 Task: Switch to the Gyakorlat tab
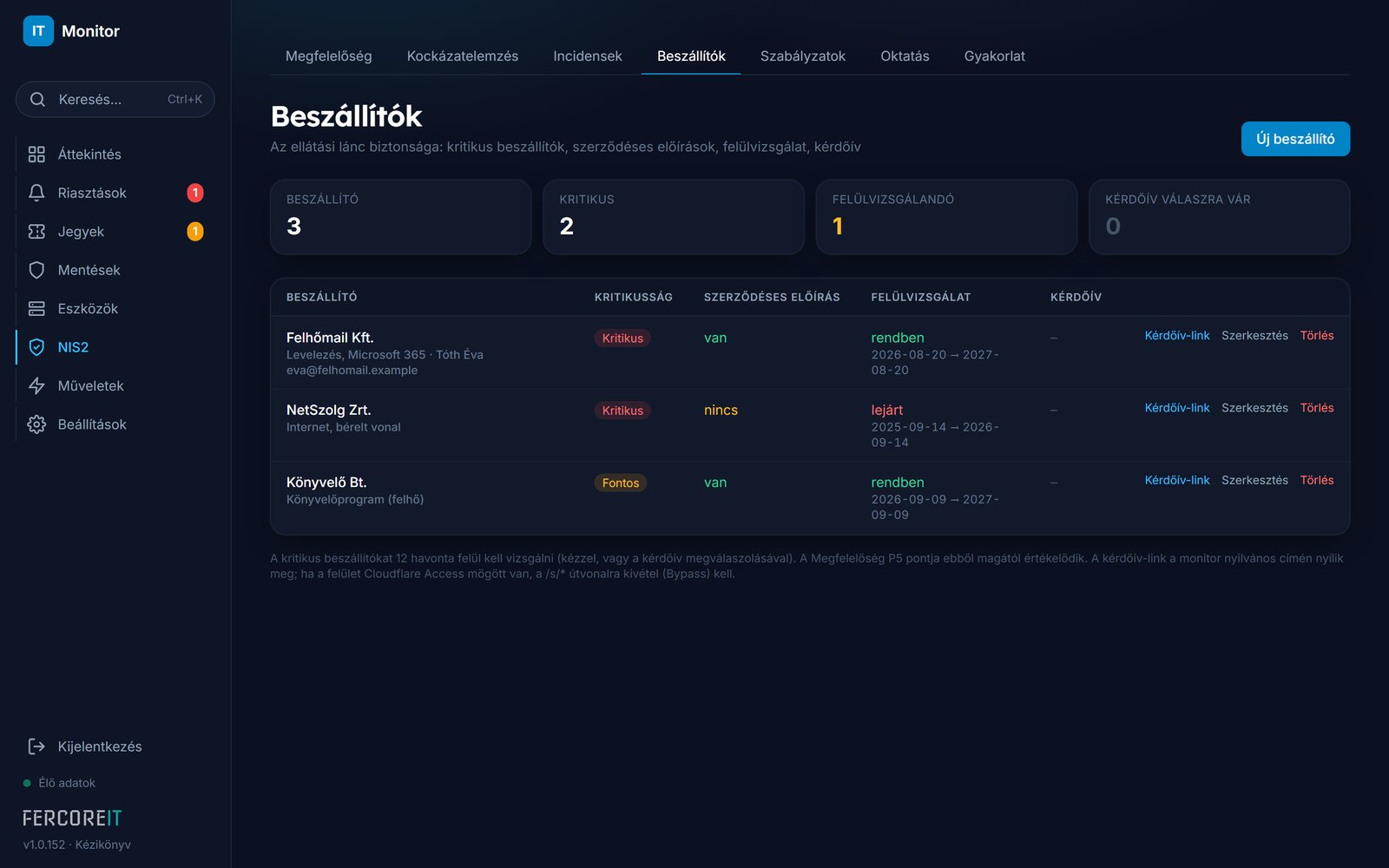[x=995, y=56]
